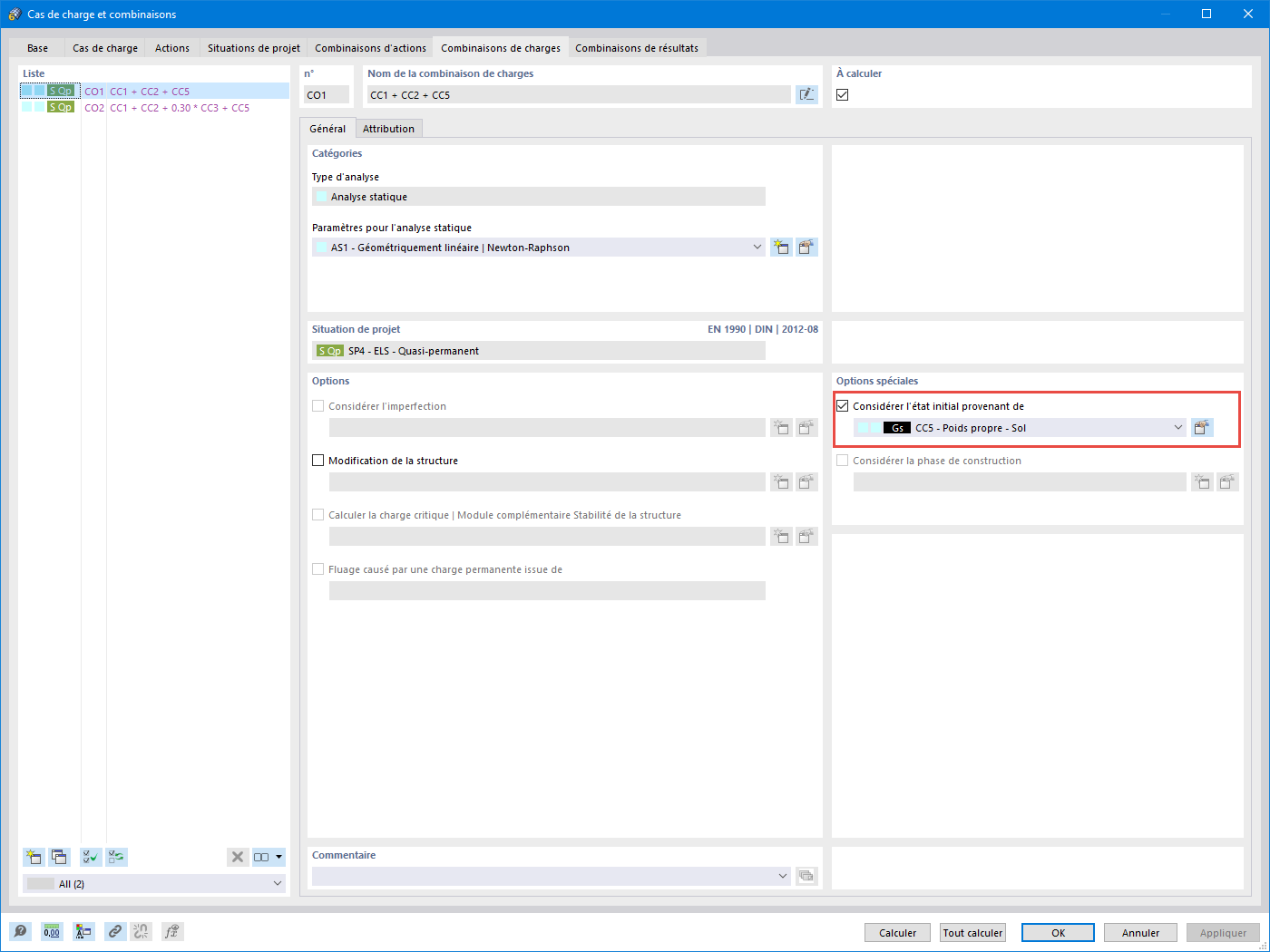The image size is (1270, 952).
Task: Click the new construction phase icon
Action: (1202, 482)
